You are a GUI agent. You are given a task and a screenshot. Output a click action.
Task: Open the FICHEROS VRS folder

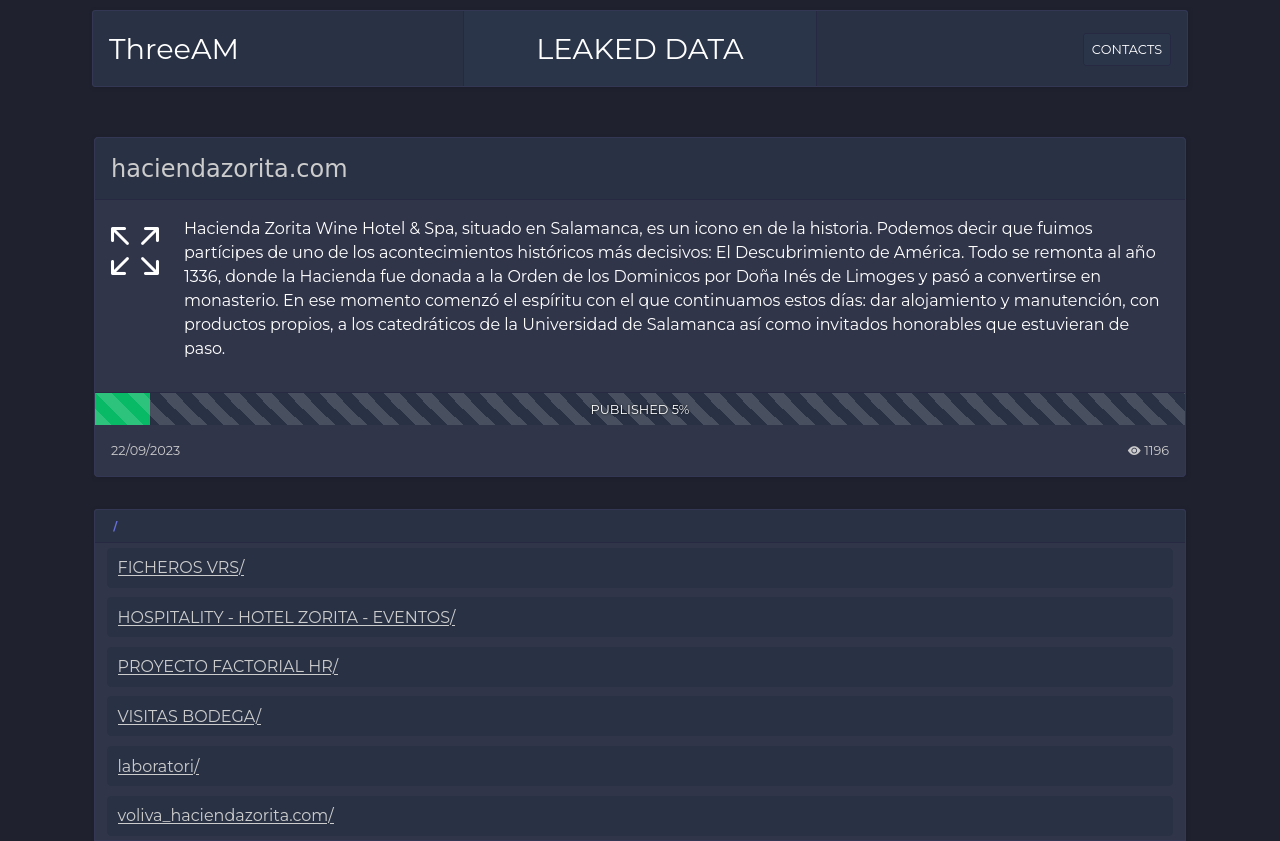[x=181, y=568]
